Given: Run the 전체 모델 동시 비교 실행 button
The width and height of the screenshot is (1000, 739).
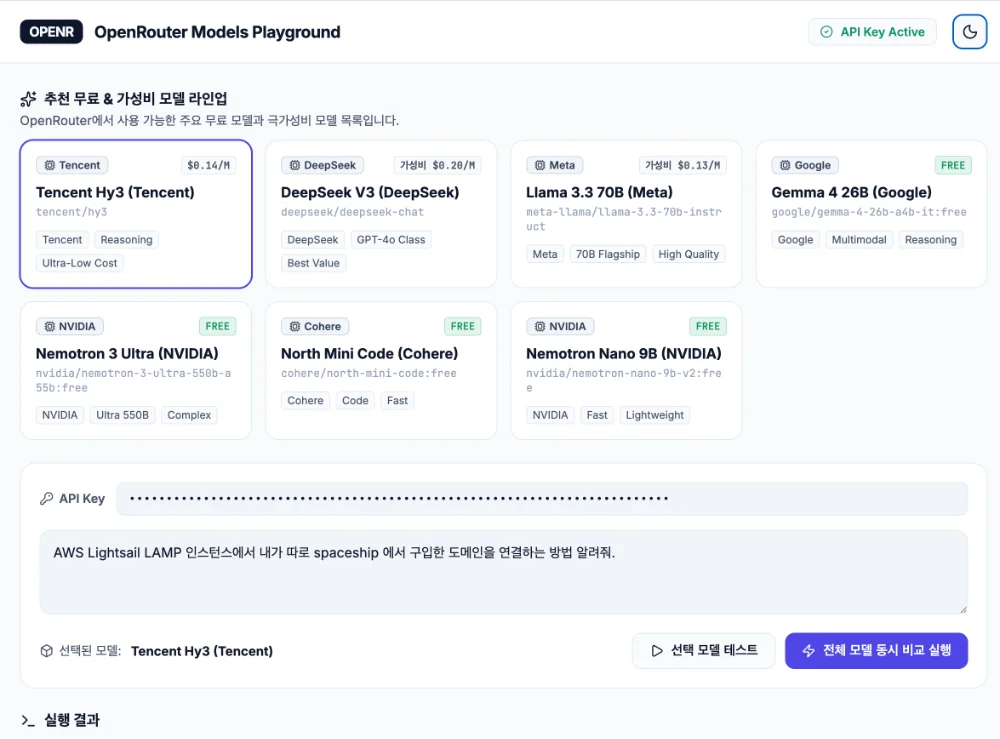Looking at the screenshot, I should tap(876, 650).
